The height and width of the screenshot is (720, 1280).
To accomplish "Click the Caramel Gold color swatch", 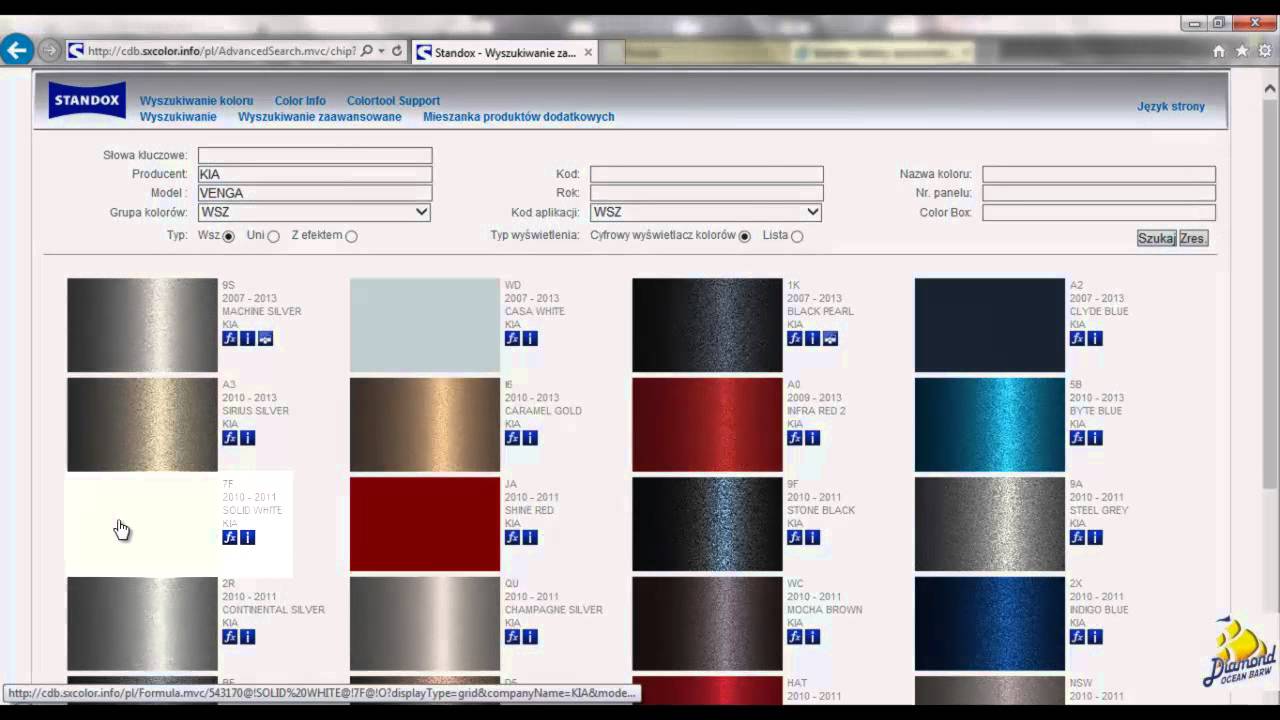I will [x=425, y=424].
